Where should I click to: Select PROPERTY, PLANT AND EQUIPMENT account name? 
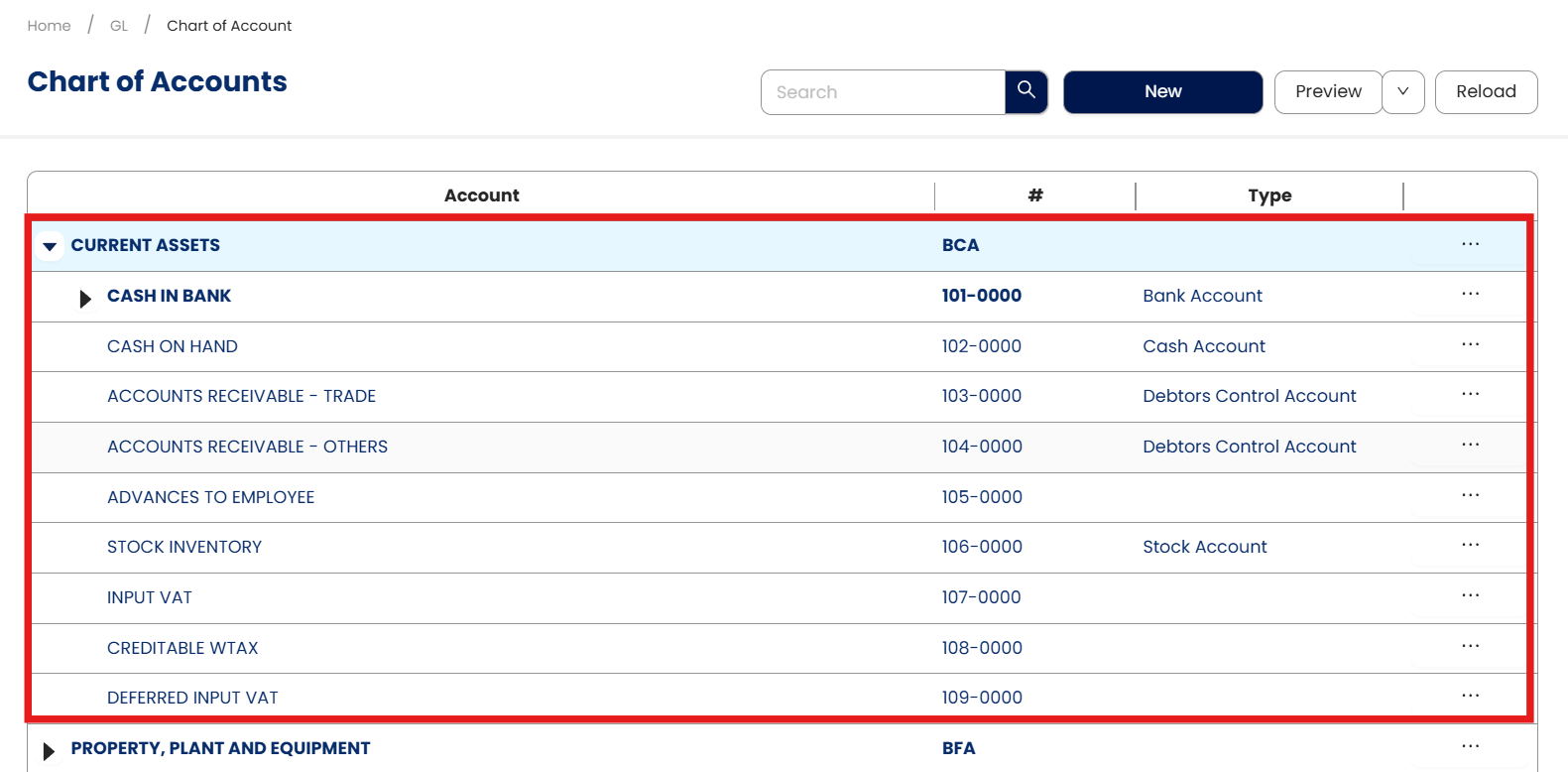click(x=220, y=748)
